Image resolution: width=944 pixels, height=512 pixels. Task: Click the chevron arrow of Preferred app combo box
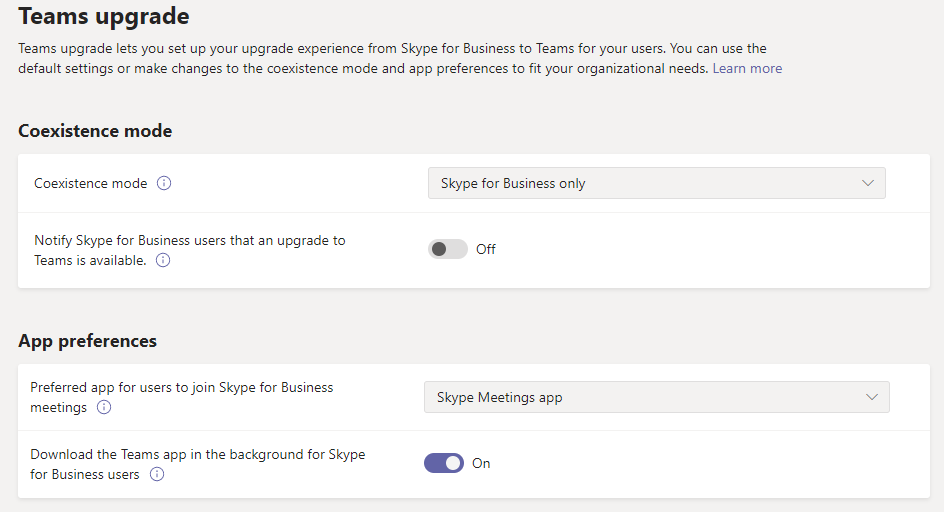tap(872, 397)
